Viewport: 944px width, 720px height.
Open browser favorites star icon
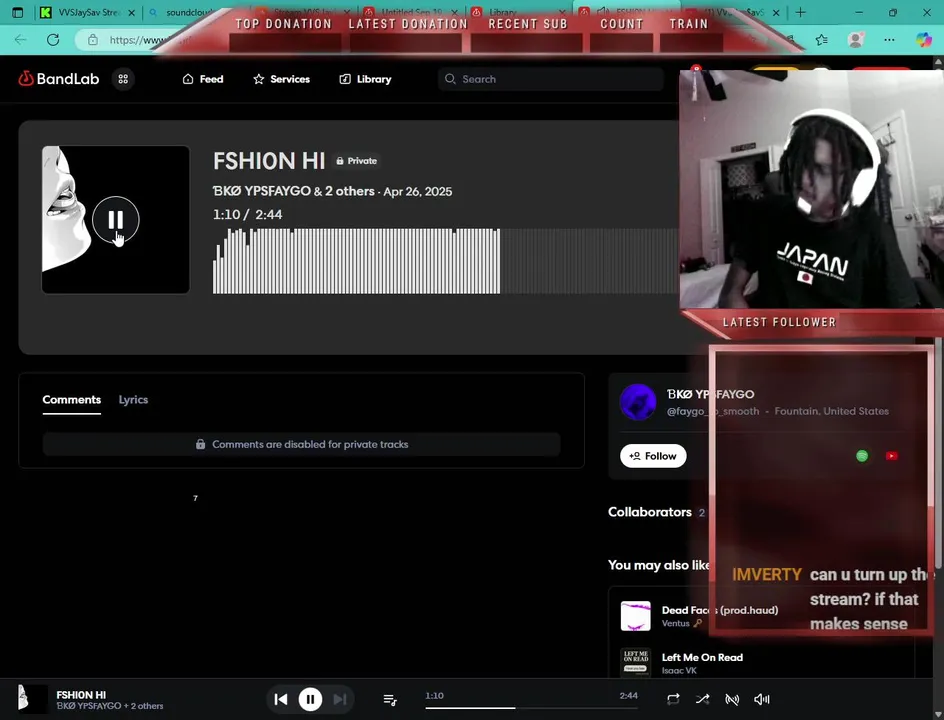click(x=822, y=40)
